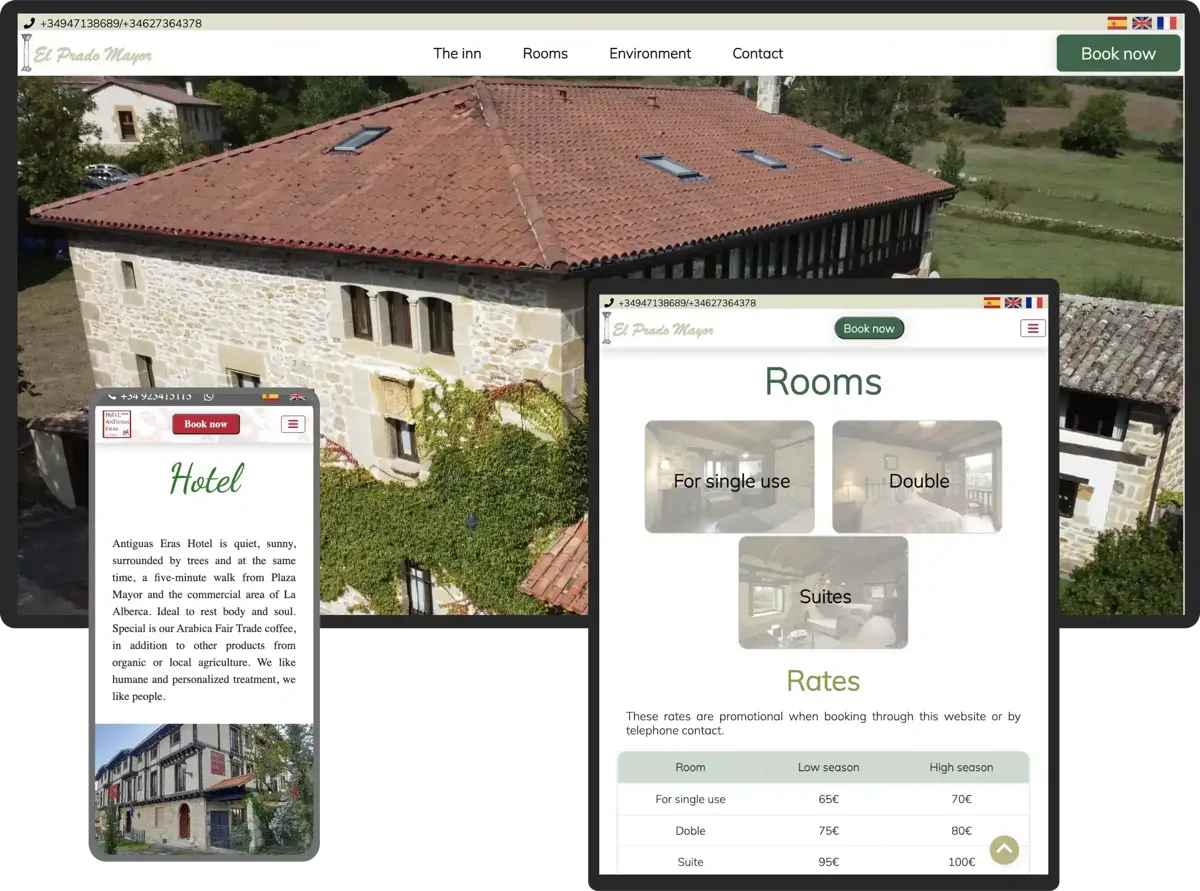Go to The inn menu item

[457, 54]
